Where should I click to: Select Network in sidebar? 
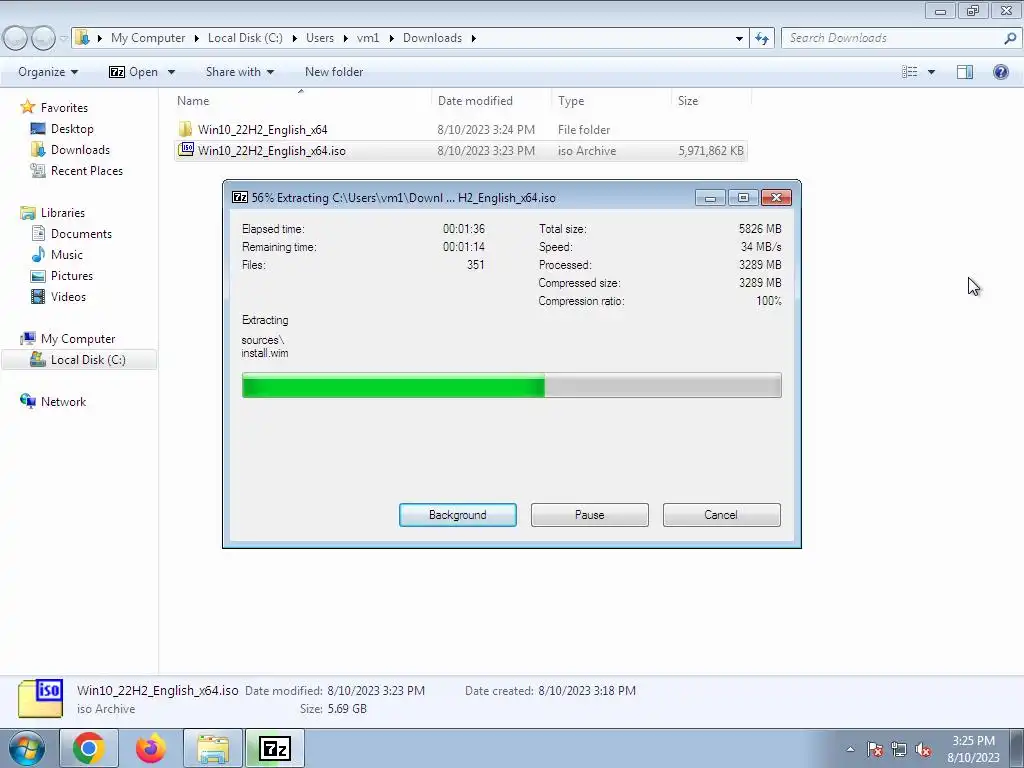pyautogui.click(x=63, y=401)
